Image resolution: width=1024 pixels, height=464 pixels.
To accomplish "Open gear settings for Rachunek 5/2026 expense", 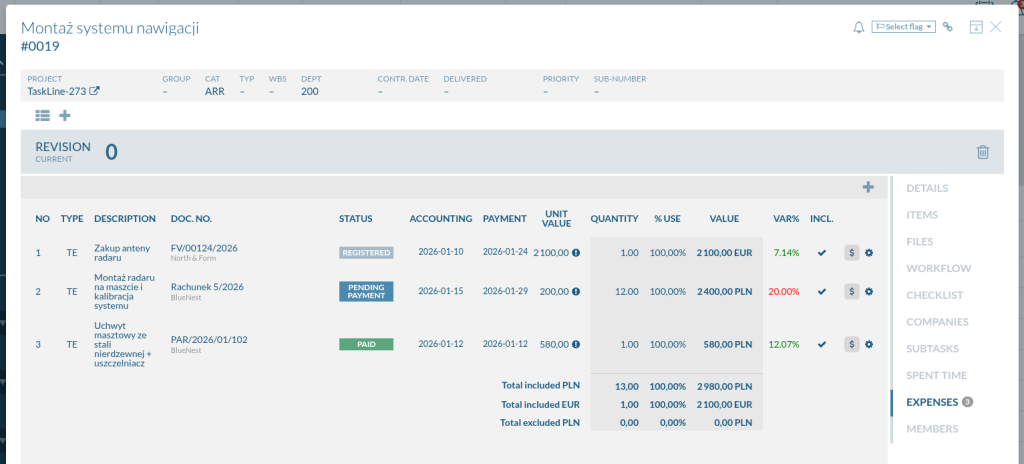I will tap(868, 291).
